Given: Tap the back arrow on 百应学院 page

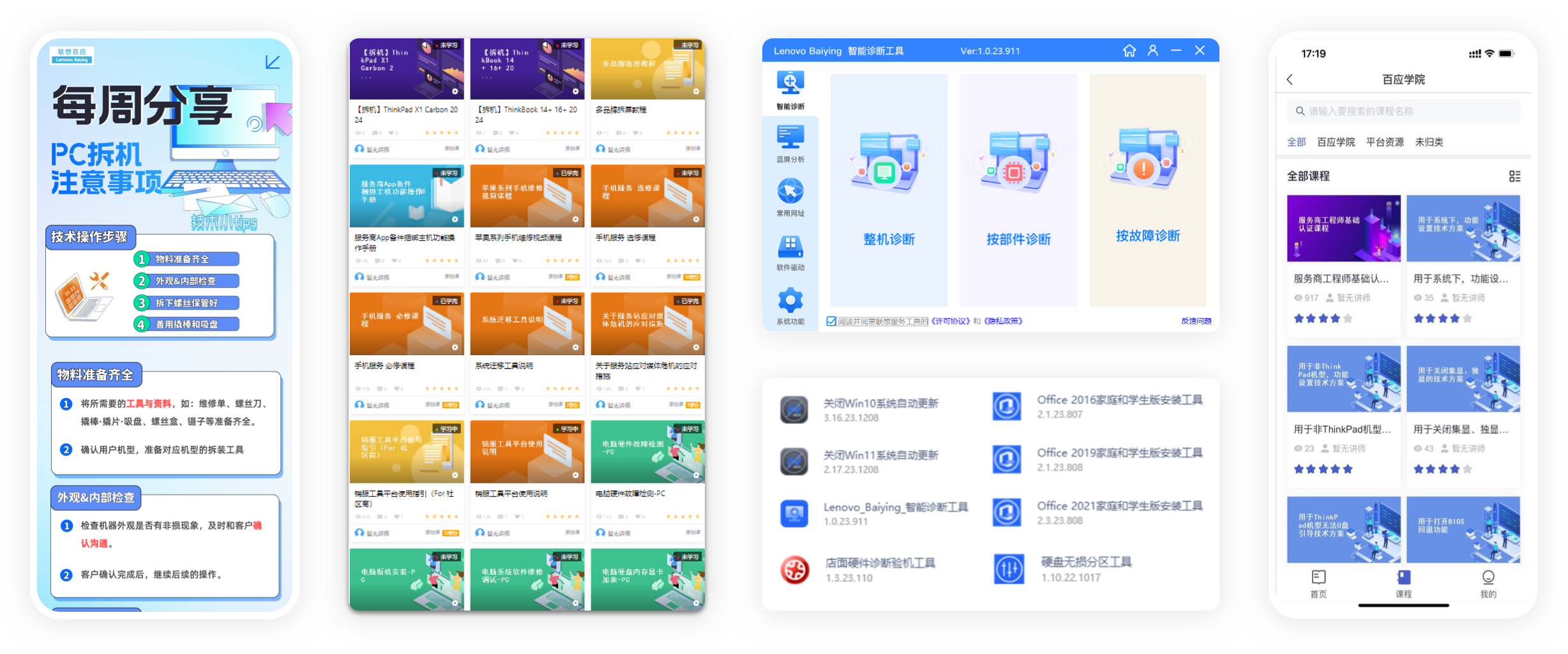Looking at the screenshot, I should coord(1290,79).
